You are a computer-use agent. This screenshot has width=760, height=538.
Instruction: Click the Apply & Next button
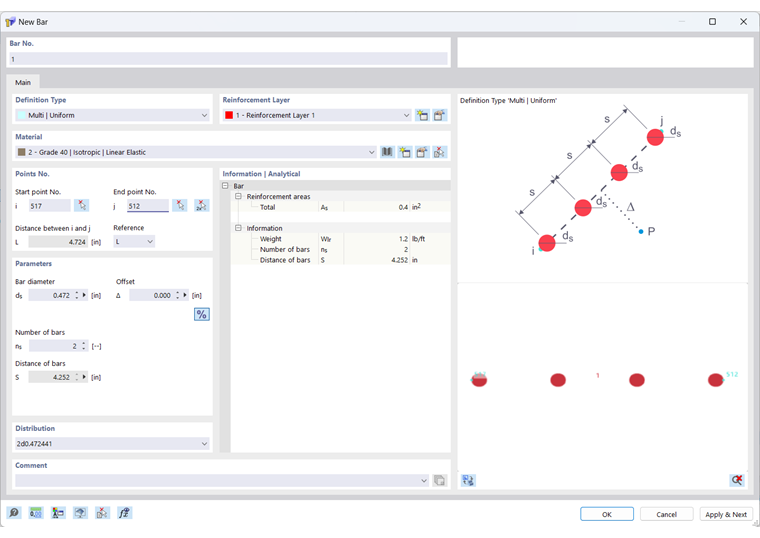coord(726,514)
